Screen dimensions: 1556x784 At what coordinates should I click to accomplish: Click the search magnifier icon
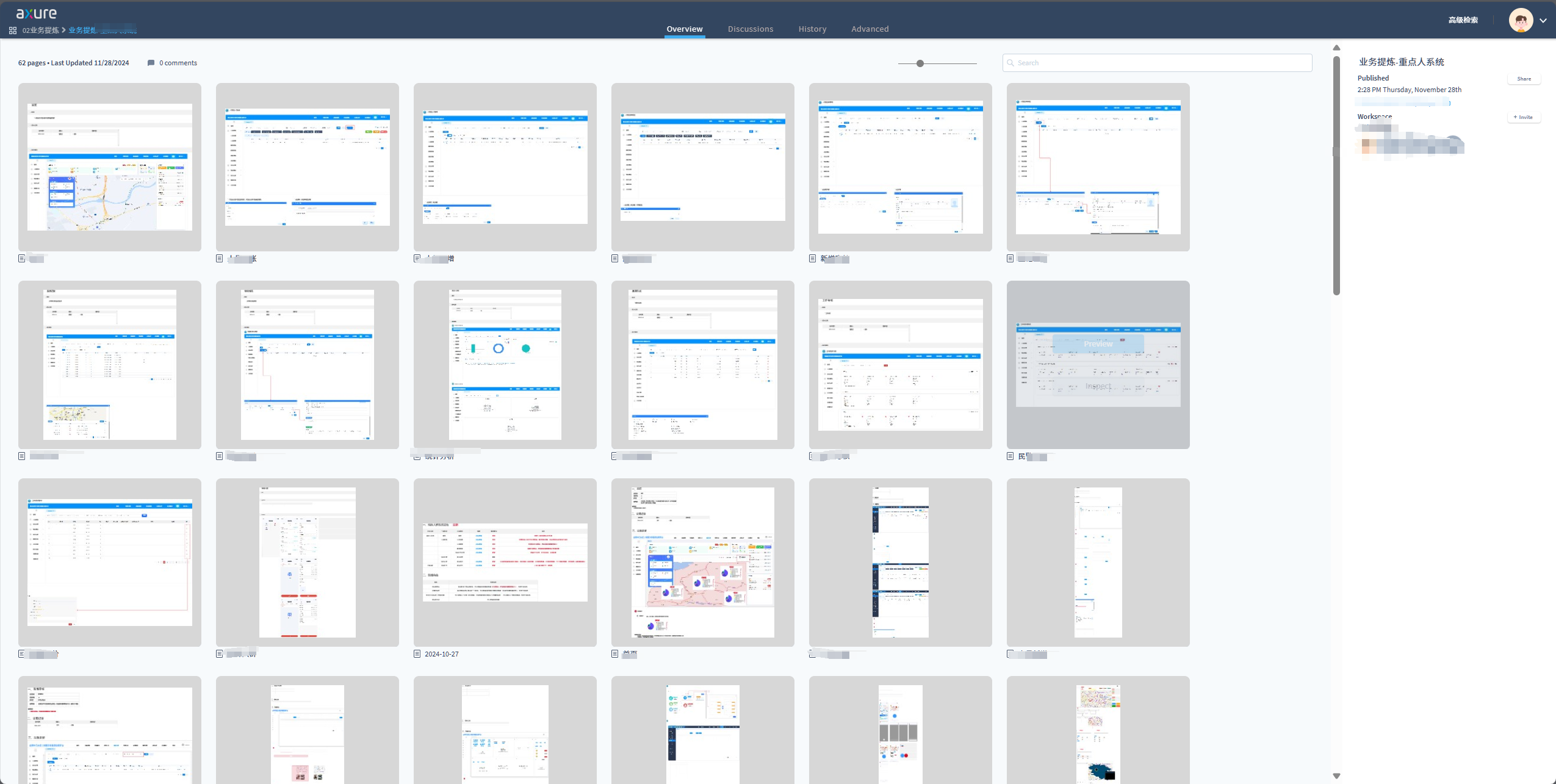(x=1010, y=63)
